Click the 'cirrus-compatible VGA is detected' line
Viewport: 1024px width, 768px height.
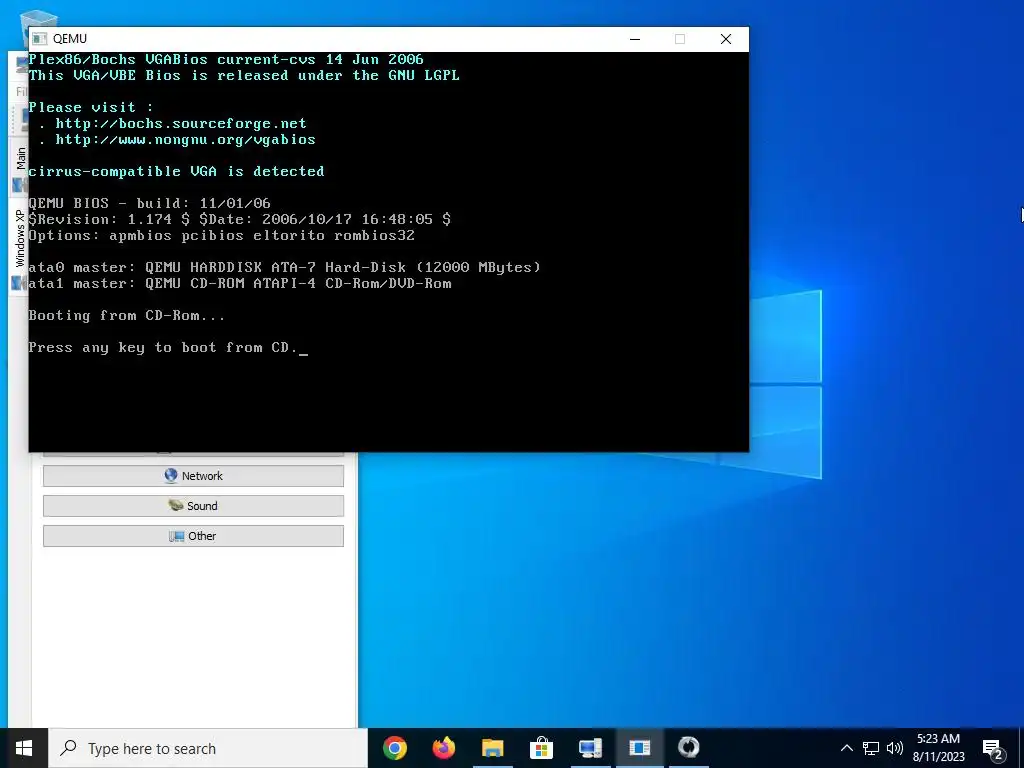176,172
